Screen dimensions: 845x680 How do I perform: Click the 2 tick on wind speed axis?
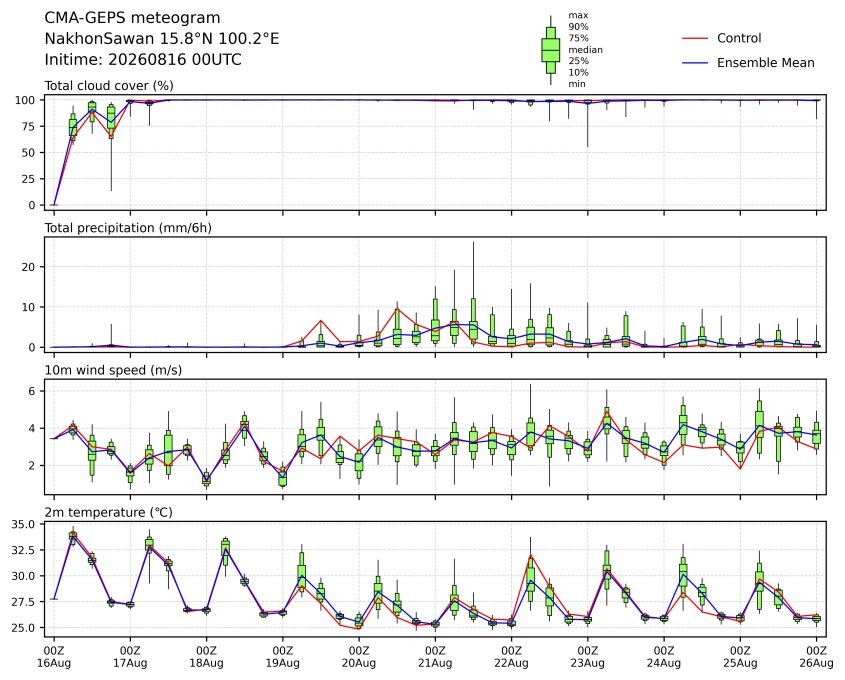[x=32, y=466]
